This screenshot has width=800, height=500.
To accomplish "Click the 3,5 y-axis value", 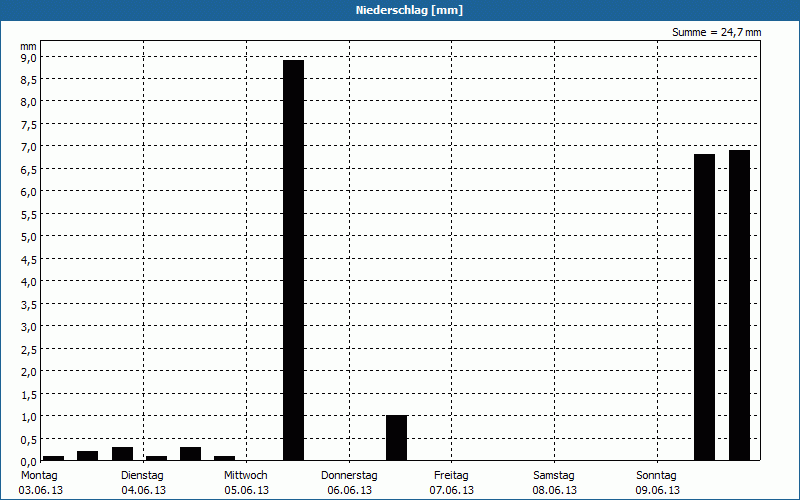I will point(29,304).
